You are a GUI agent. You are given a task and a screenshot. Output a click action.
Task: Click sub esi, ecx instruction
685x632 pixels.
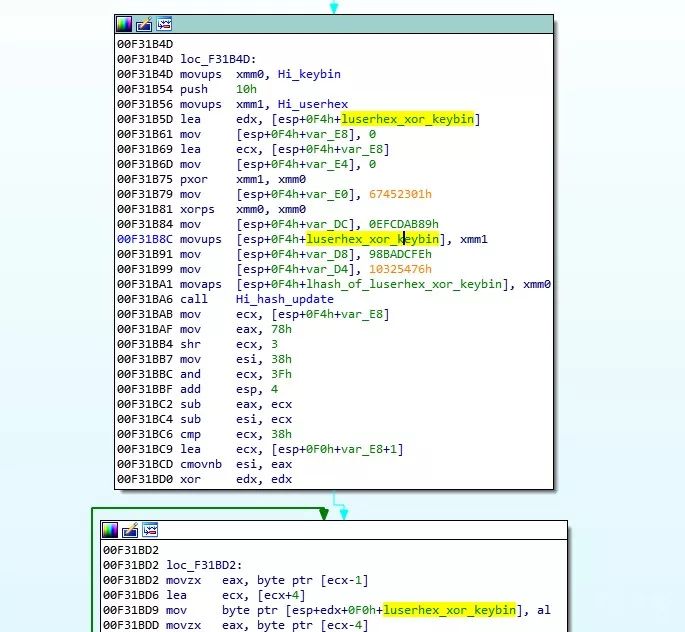tap(236, 419)
